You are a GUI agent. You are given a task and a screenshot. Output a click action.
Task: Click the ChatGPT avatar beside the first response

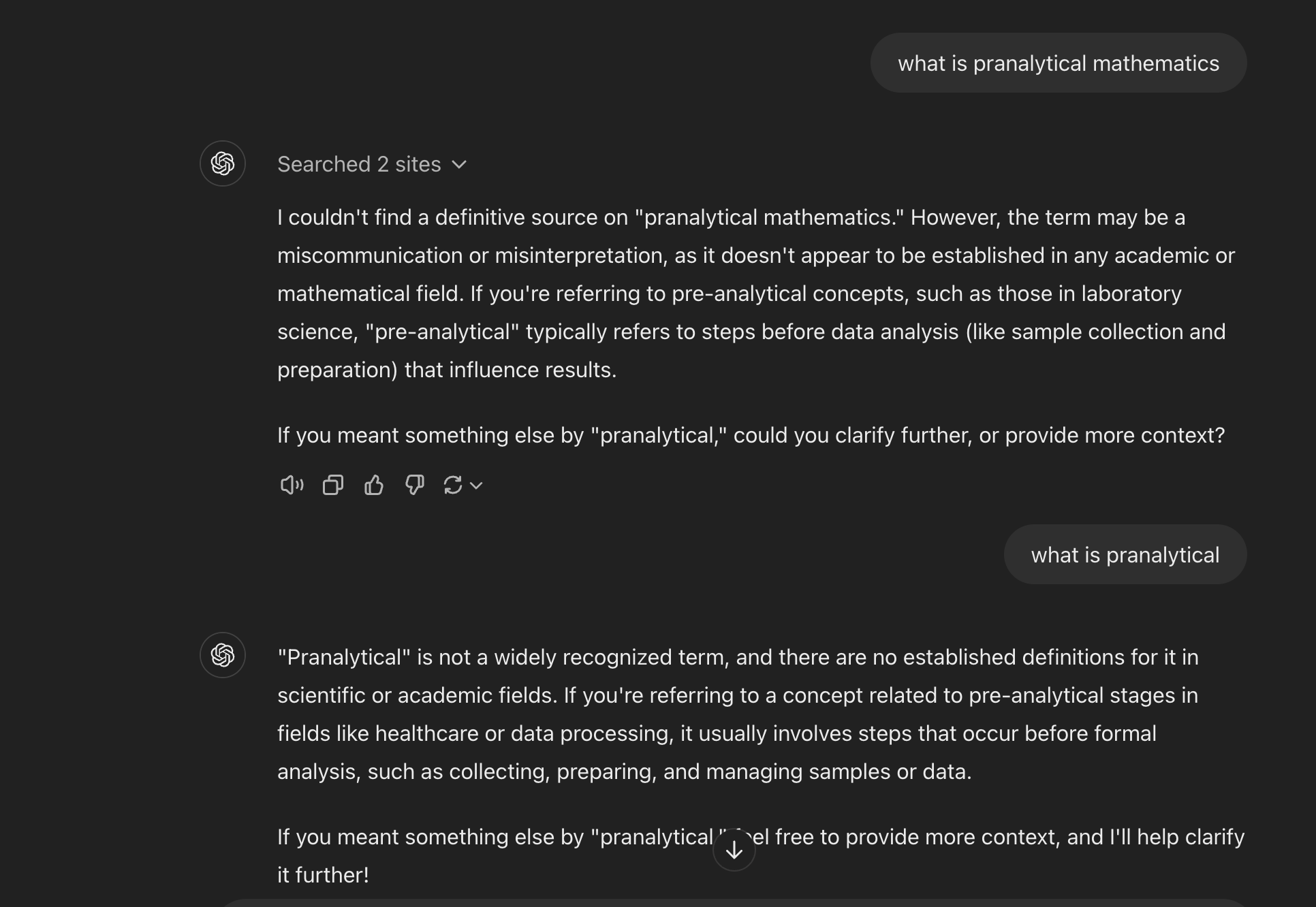[x=222, y=163]
